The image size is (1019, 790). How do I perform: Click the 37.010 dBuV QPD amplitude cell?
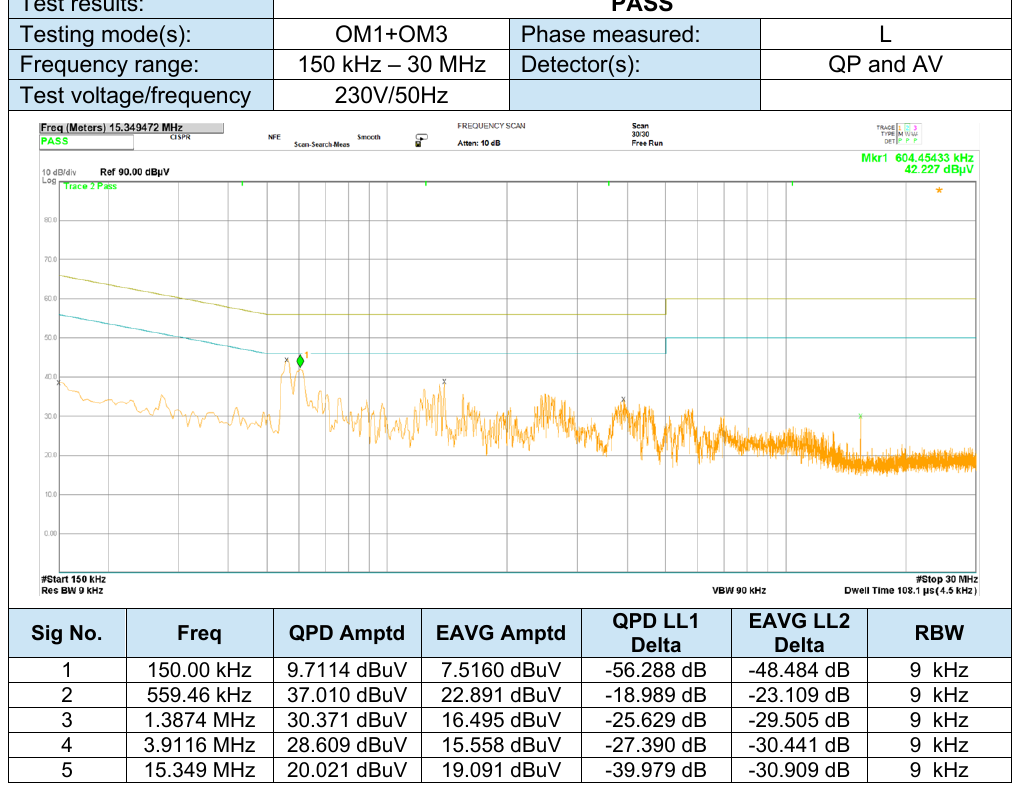[347, 695]
